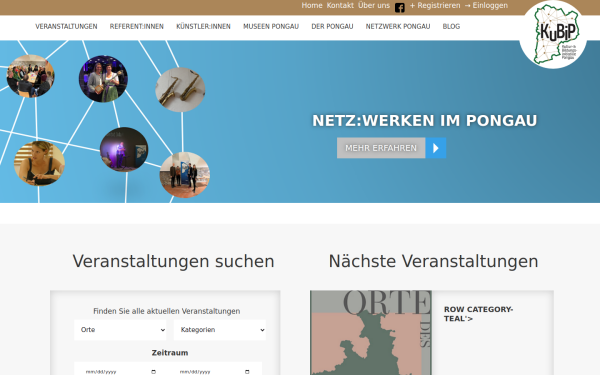The width and height of the screenshot is (600, 375).
Task: Click the 'Veranstaltungen suchen' heading
Action: pyautogui.click(x=173, y=261)
